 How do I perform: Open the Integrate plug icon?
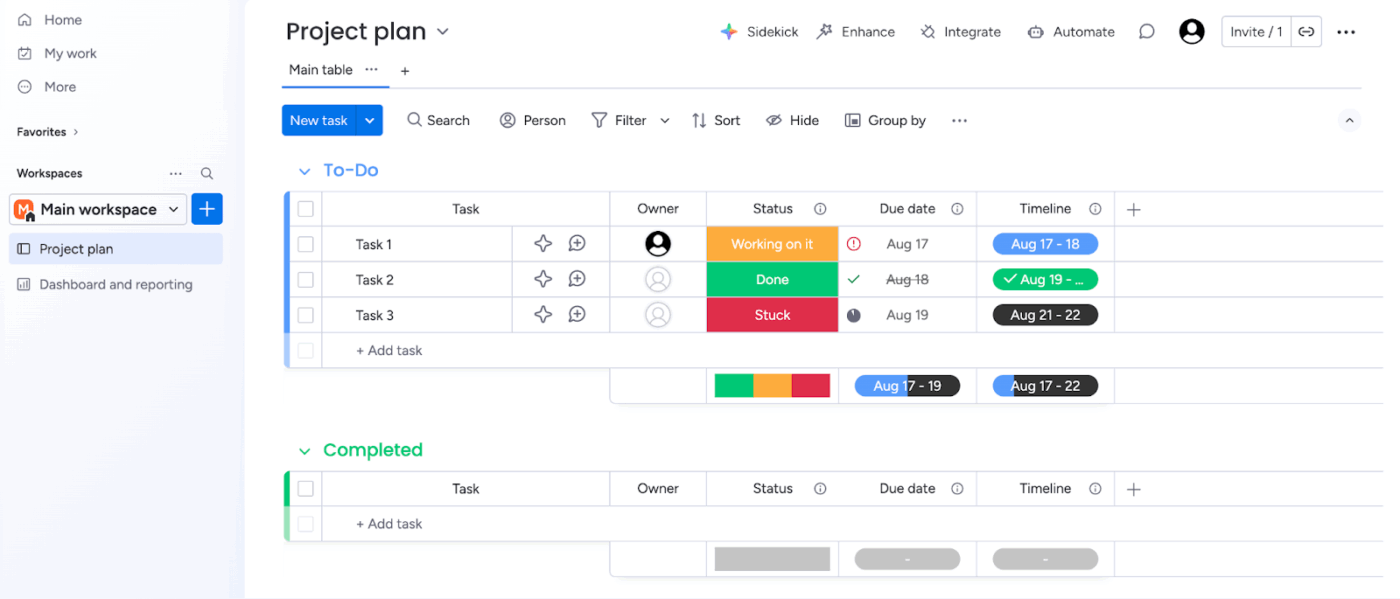(929, 32)
